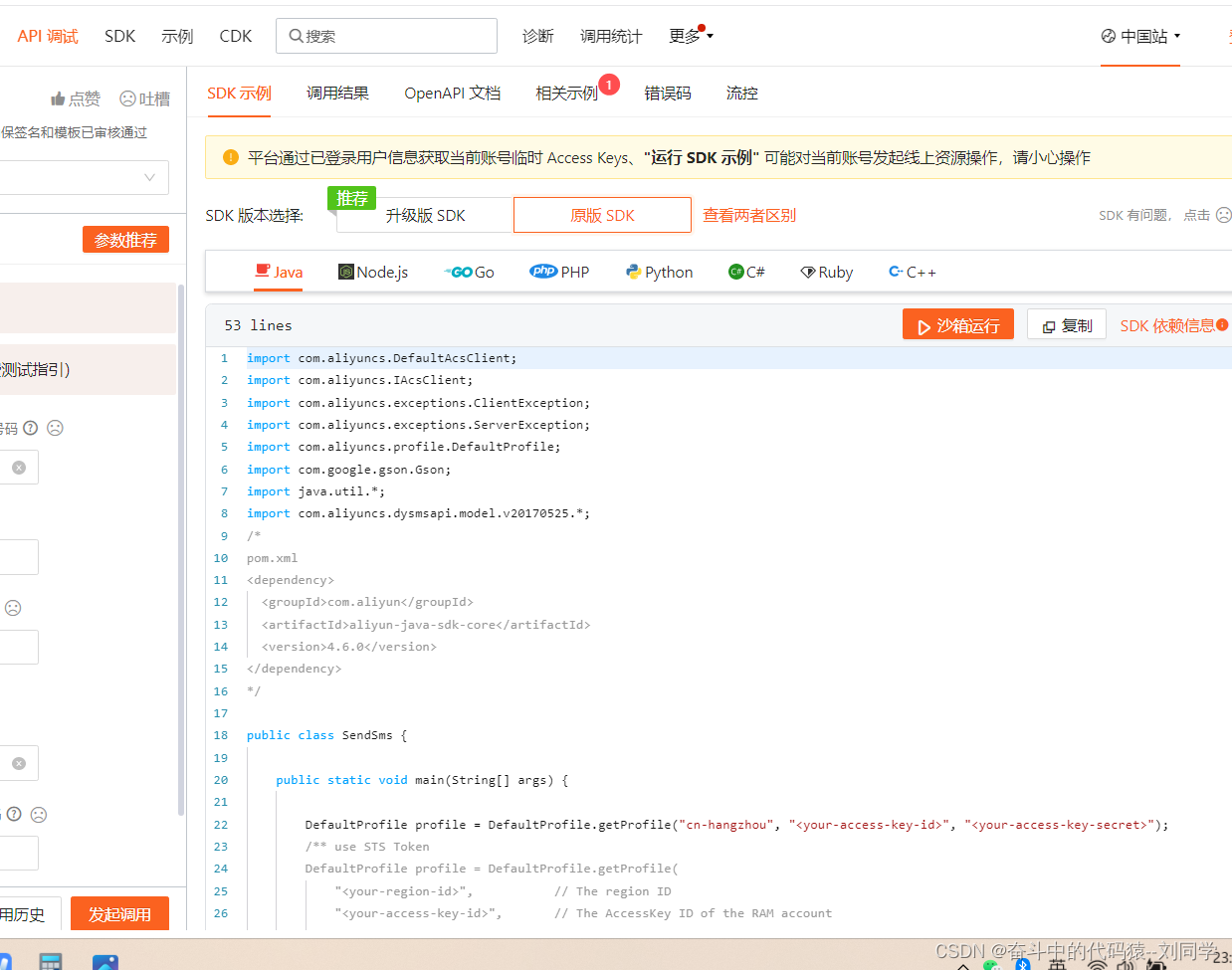
Task: Select the Node.js language icon
Action: pyautogui.click(x=346, y=272)
